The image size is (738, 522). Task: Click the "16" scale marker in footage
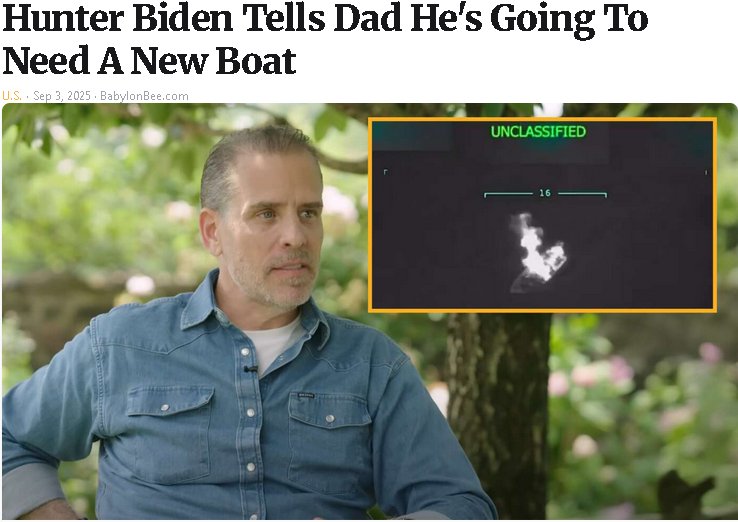(x=545, y=193)
